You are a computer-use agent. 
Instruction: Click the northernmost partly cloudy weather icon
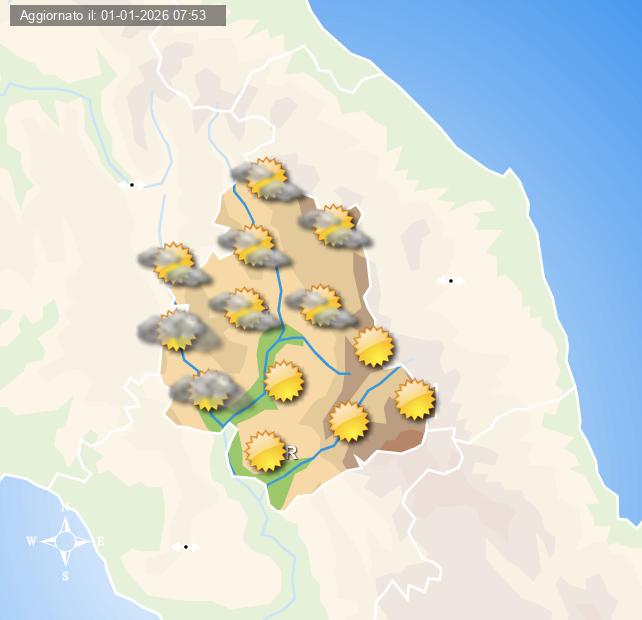(x=267, y=179)
